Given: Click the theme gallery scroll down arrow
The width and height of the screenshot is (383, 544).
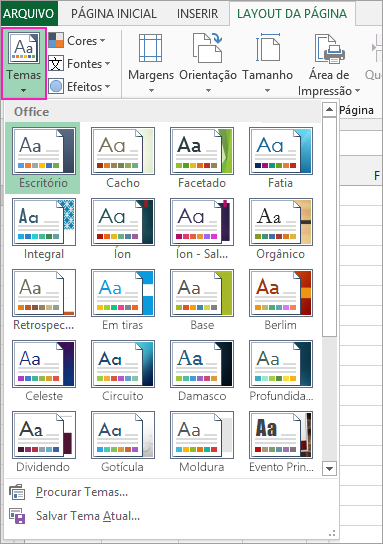Looking at the screenshot, I should [x=329, y=469].
